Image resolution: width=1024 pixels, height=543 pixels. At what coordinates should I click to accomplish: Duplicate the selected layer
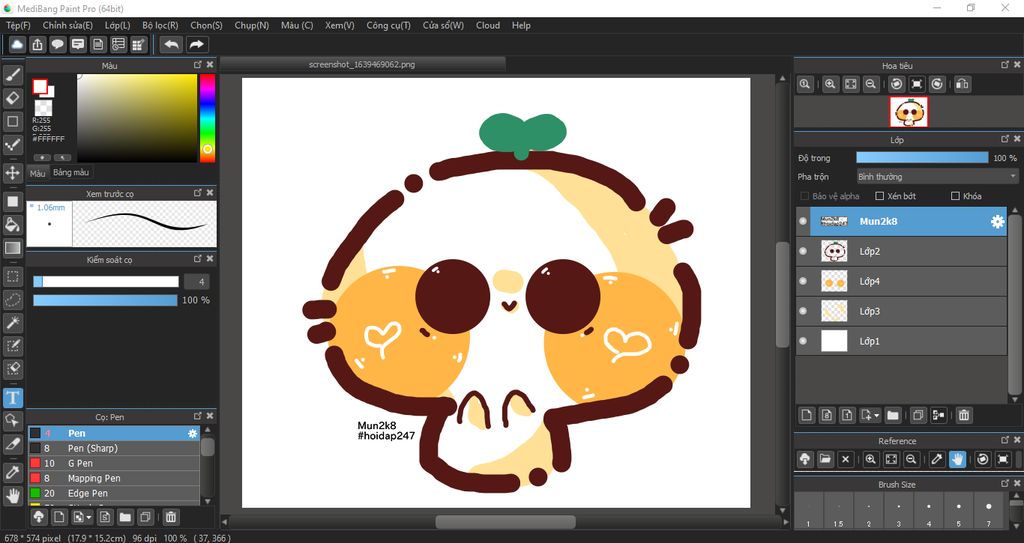point(918,415)
